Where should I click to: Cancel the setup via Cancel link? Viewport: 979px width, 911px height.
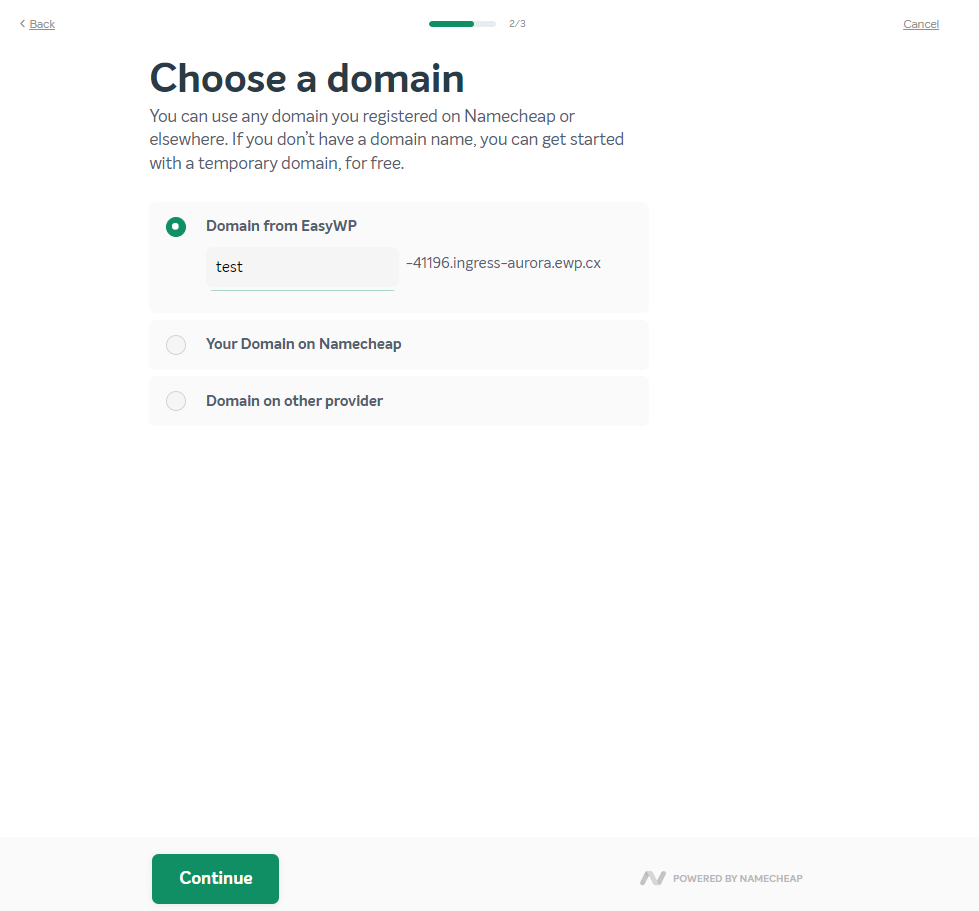click(921, 24)
